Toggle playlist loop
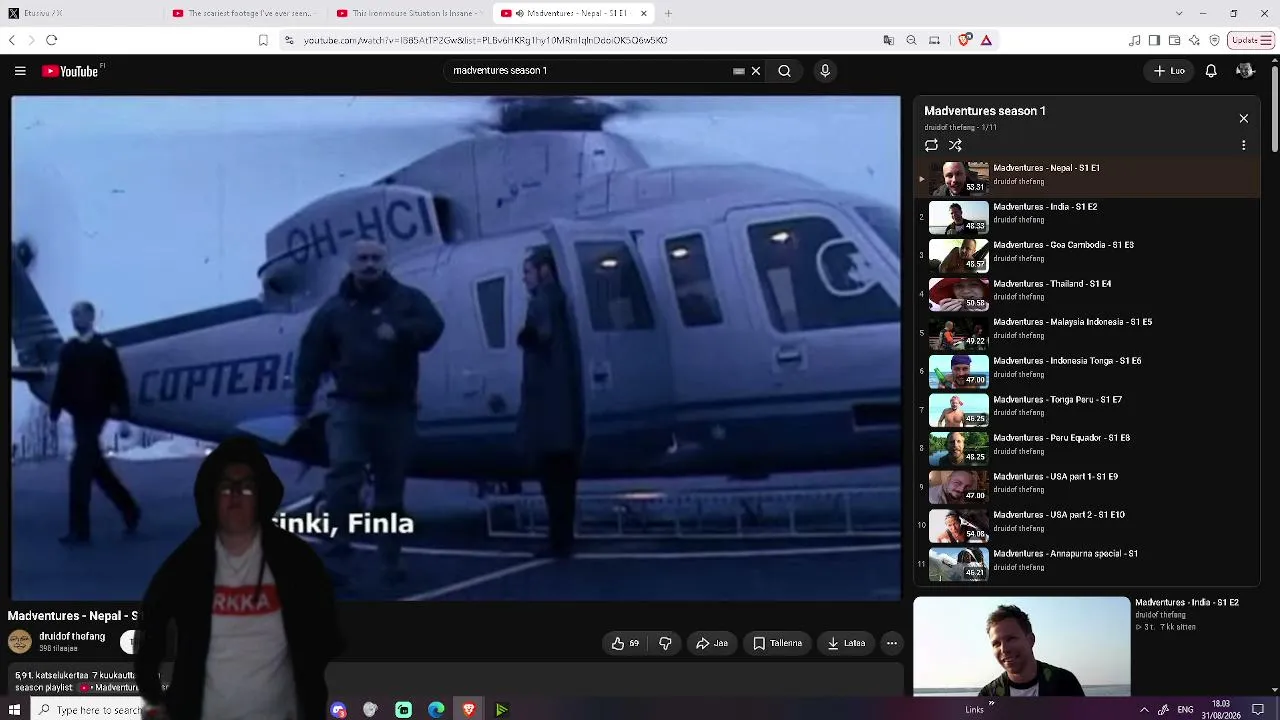The width and height of the screenshot is (1280, 720). click(x=932, y=145)
